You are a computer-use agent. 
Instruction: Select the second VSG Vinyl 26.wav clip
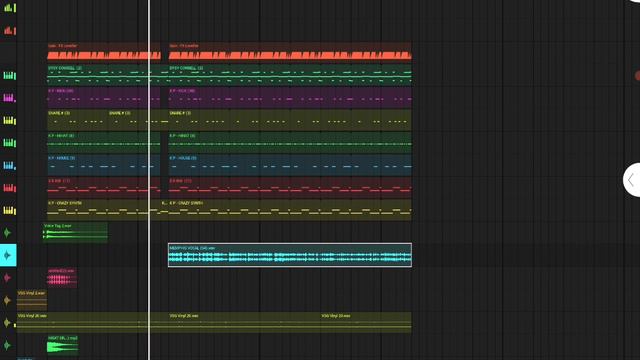point(244,323)
